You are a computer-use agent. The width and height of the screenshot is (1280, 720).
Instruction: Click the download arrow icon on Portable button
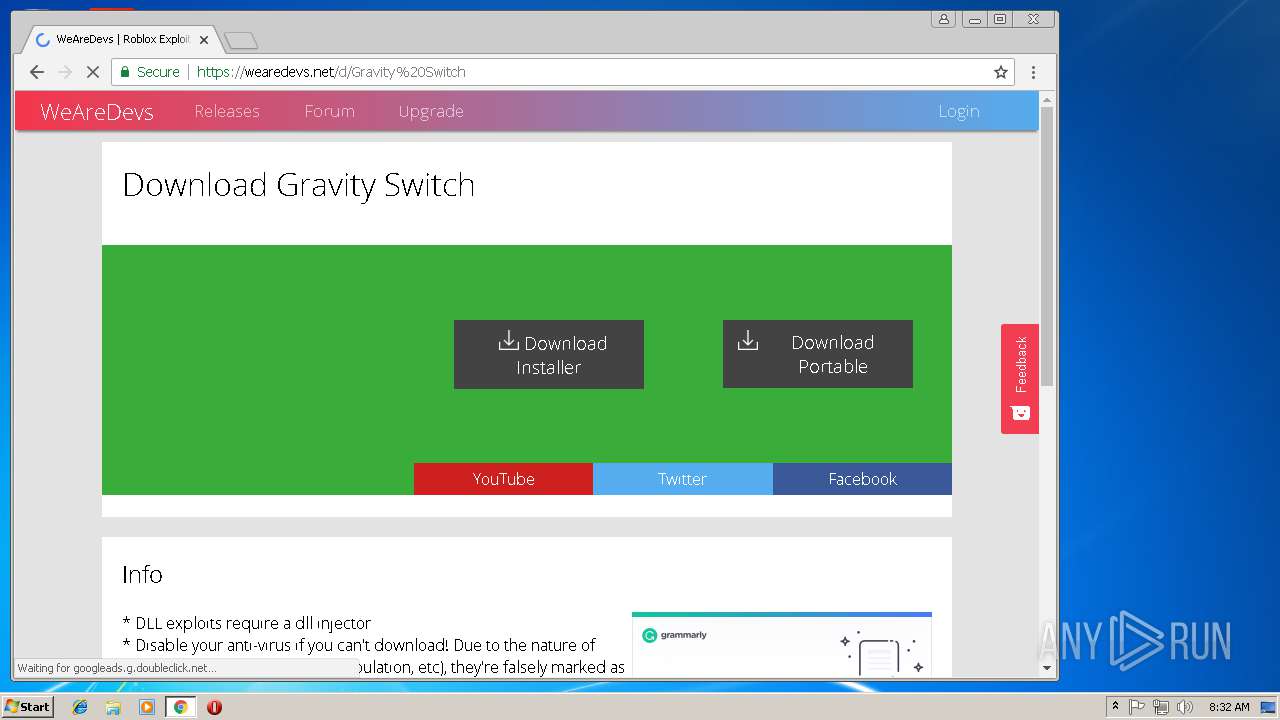[x=747, y=340]
